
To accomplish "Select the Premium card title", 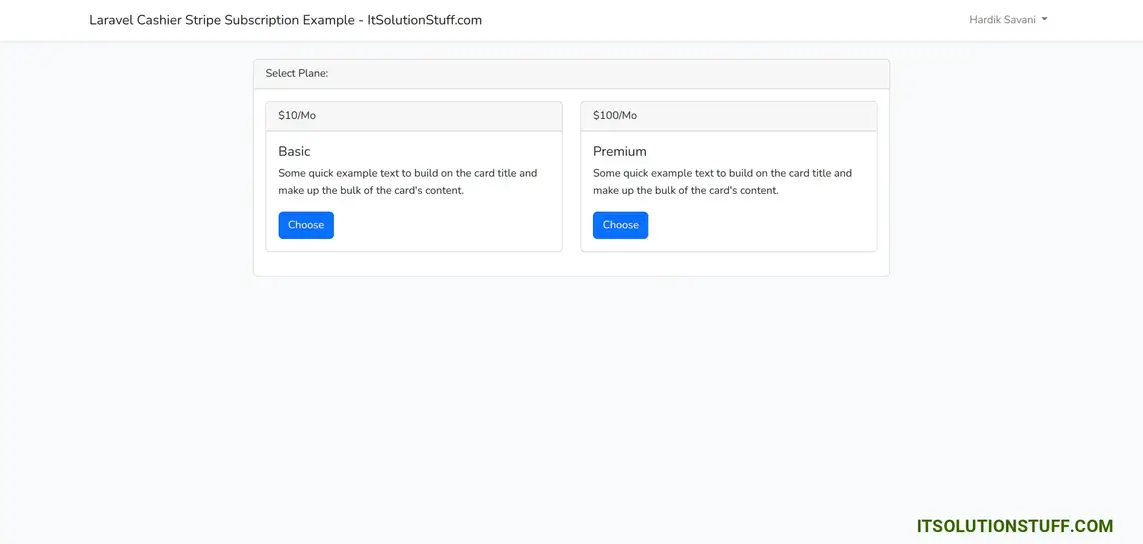I will [620, 151].
